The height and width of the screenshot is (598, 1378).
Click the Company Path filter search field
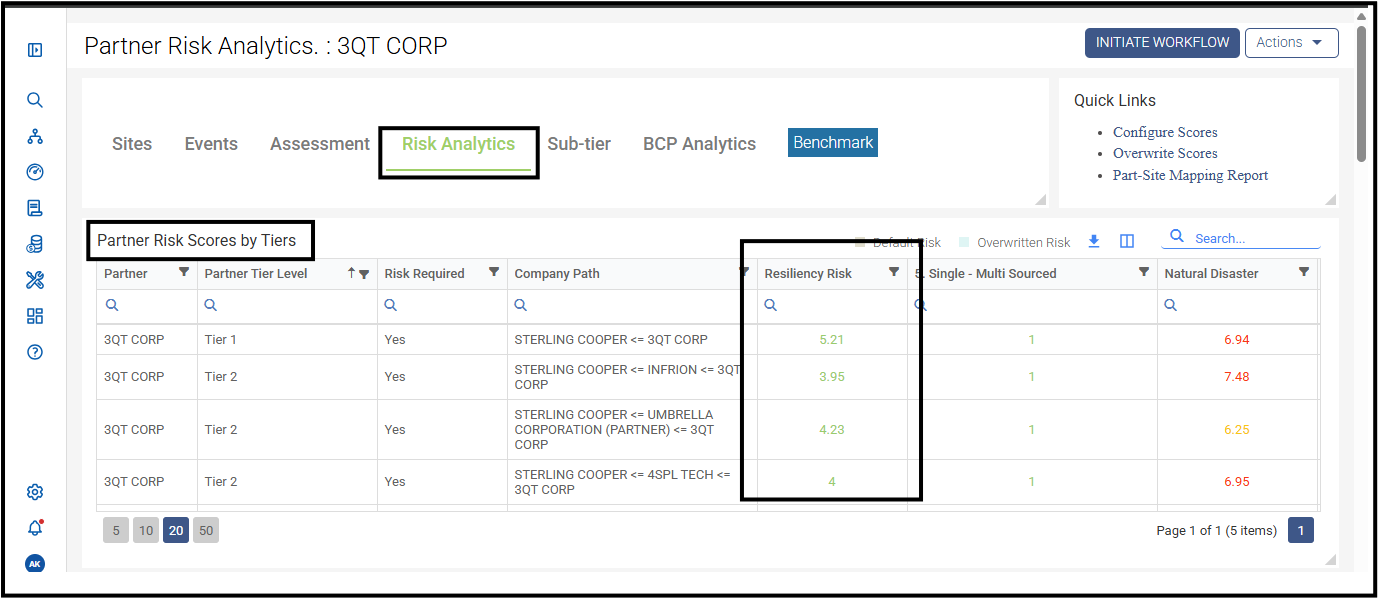[632, 306]
